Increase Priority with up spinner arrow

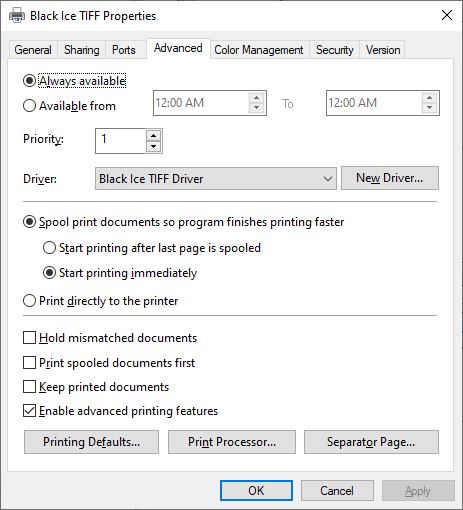153,136
